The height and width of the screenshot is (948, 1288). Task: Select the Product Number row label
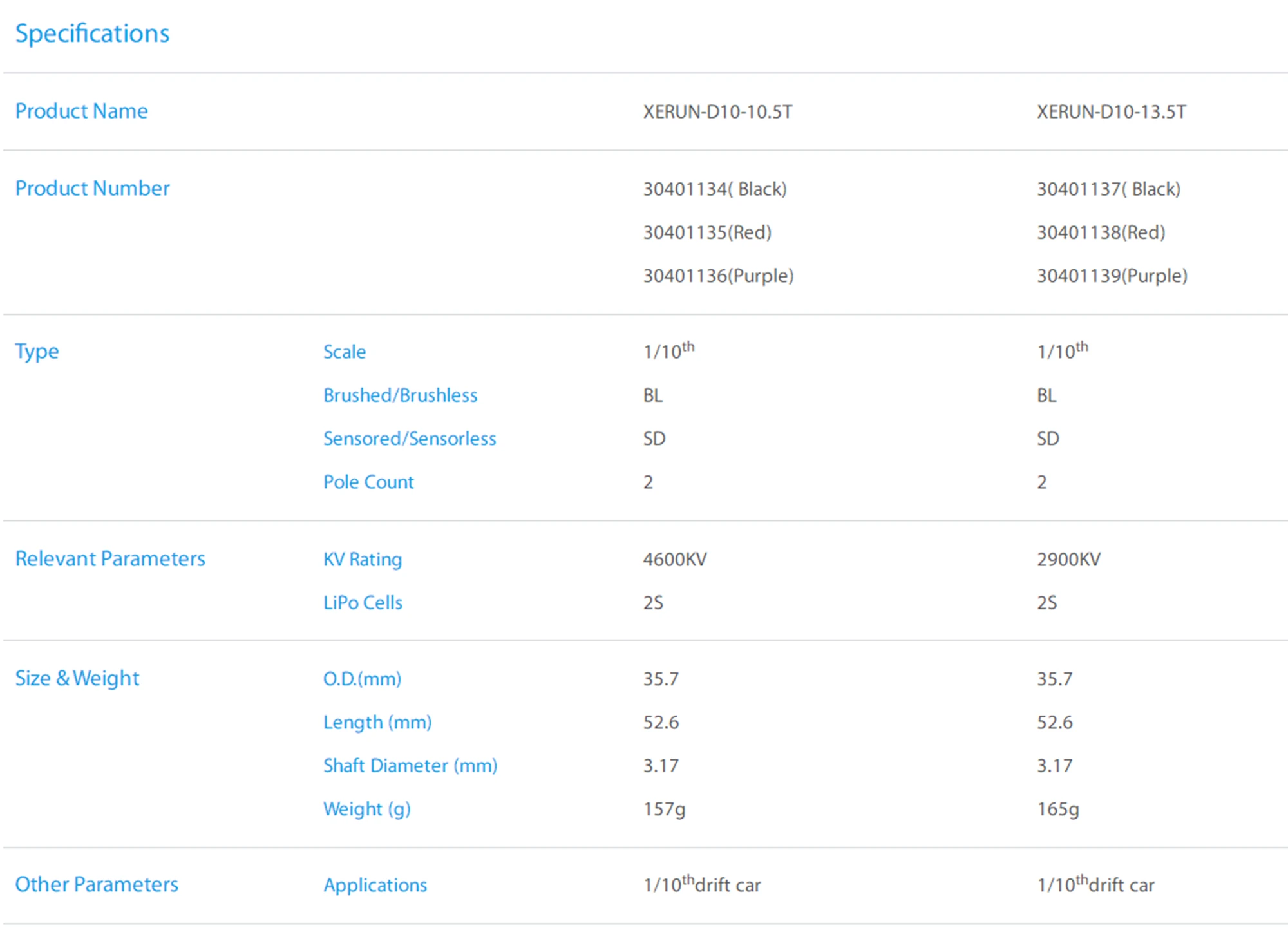click(x=92, y=188)
